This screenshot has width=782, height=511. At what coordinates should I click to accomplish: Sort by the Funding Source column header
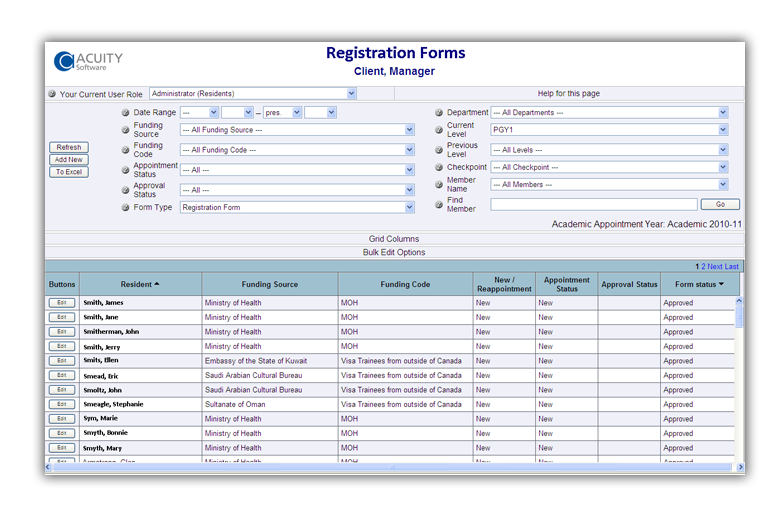pyautogui.click(x=270, y=284)
